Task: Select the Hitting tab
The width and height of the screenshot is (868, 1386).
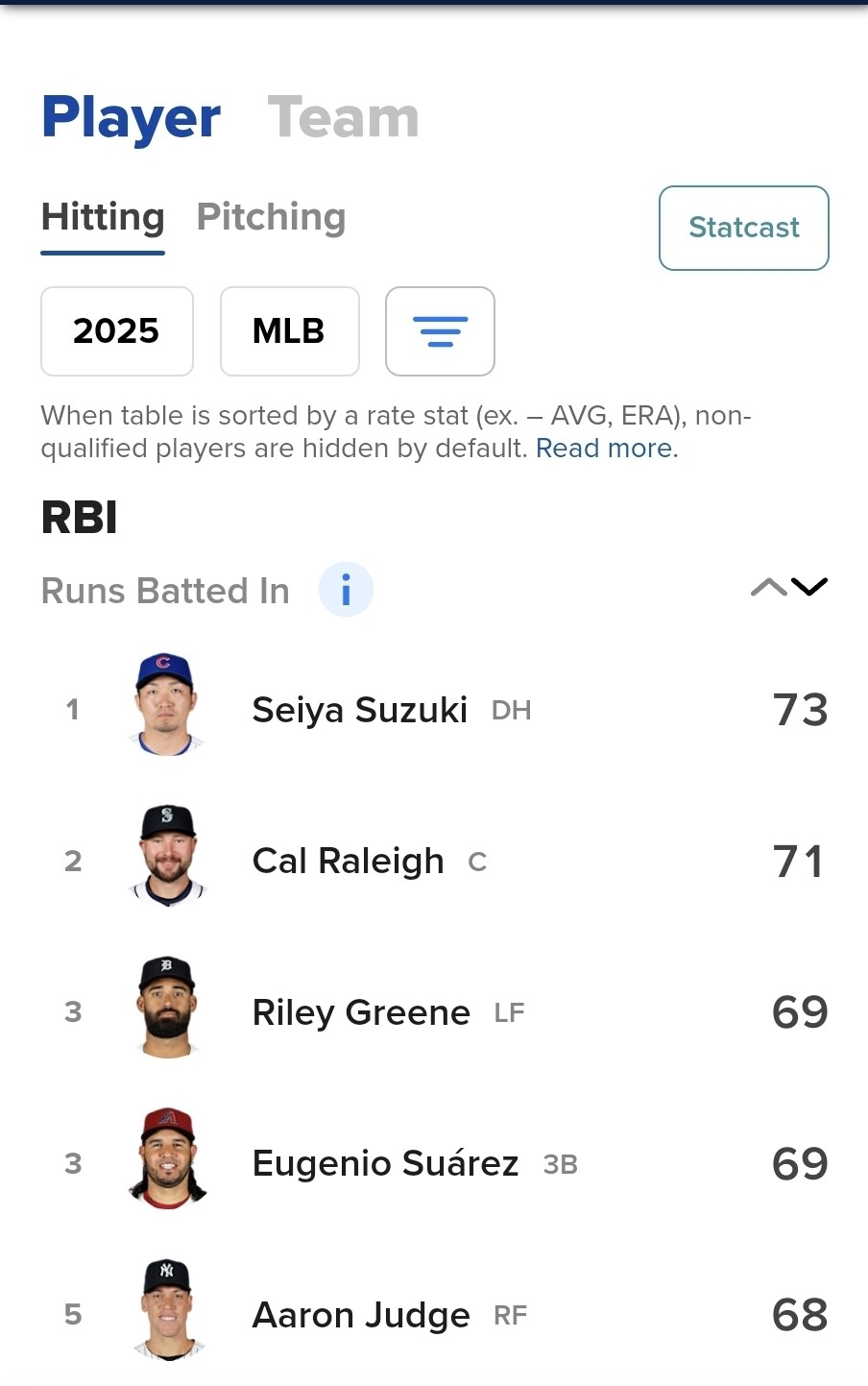Action: [103, 217]
